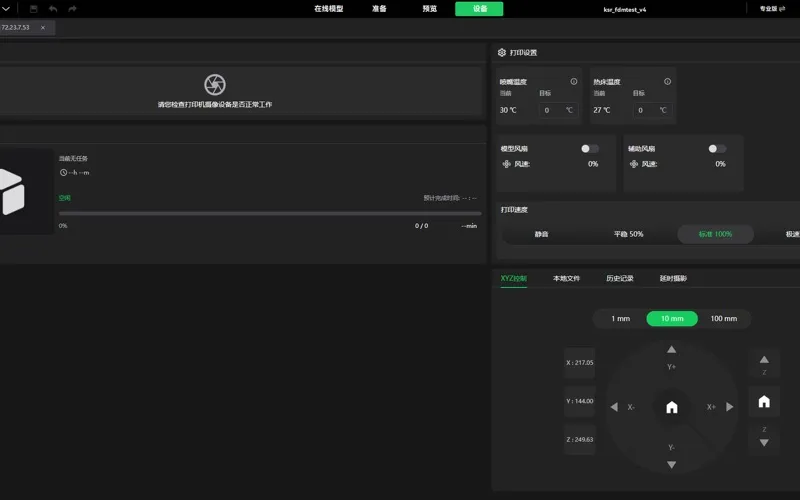Select the 10 mm step size
Image resolution: width=800 pixels, height=500 pixels.
click(672, 318)
